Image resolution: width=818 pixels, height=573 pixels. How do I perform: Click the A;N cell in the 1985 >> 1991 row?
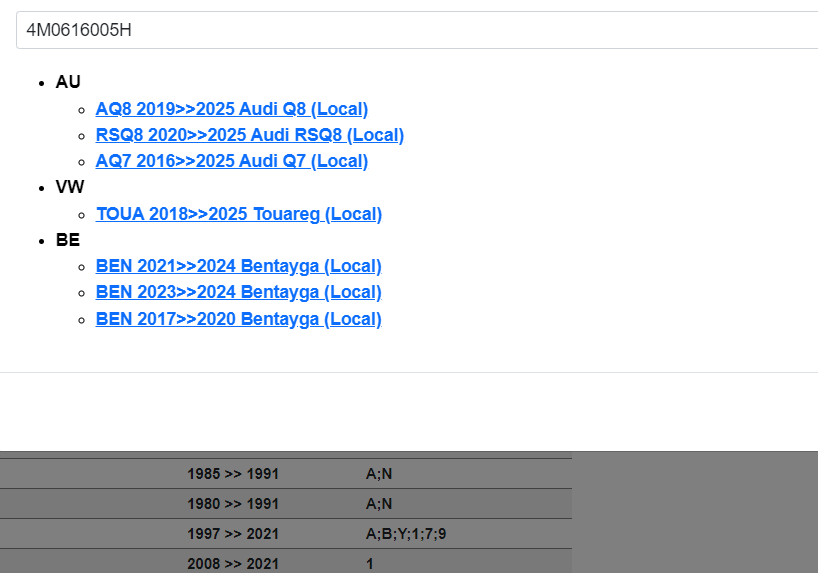[379, 474]
